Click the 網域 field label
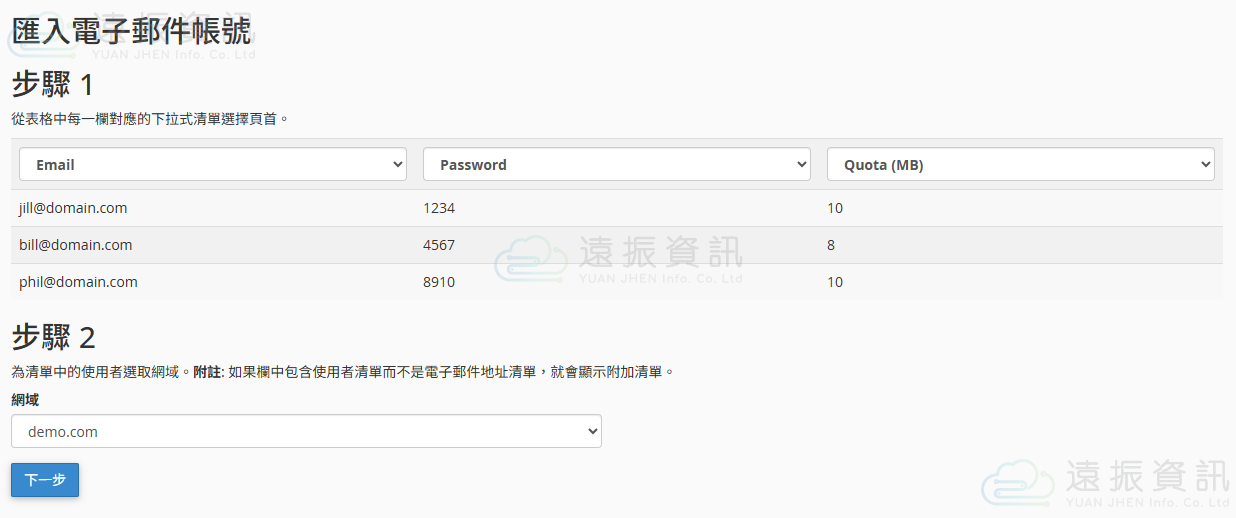This screenshot has height=518, width=1236. 25,400
